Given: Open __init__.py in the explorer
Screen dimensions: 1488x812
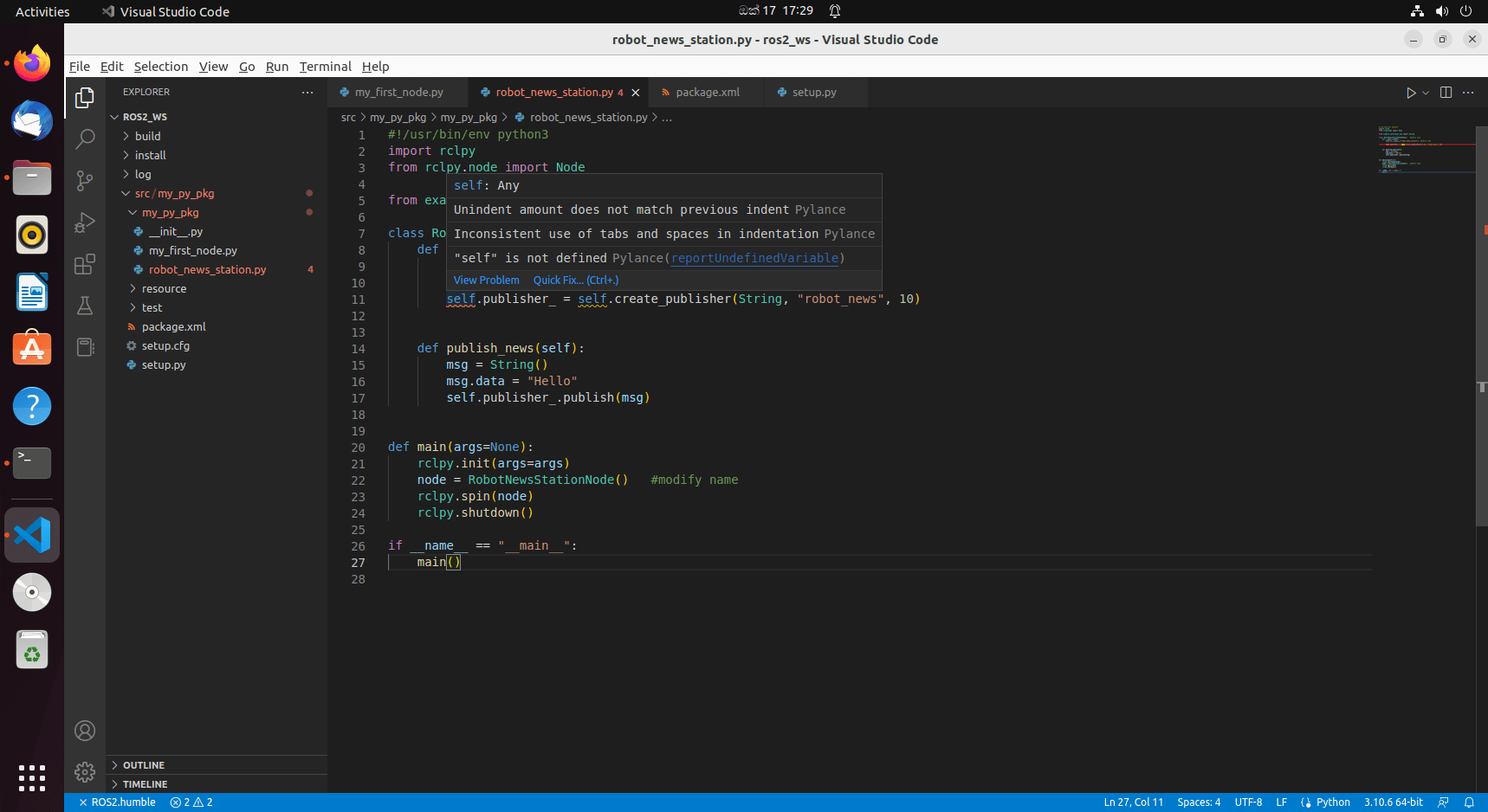Looking at the screenshot, I should 217,232.
